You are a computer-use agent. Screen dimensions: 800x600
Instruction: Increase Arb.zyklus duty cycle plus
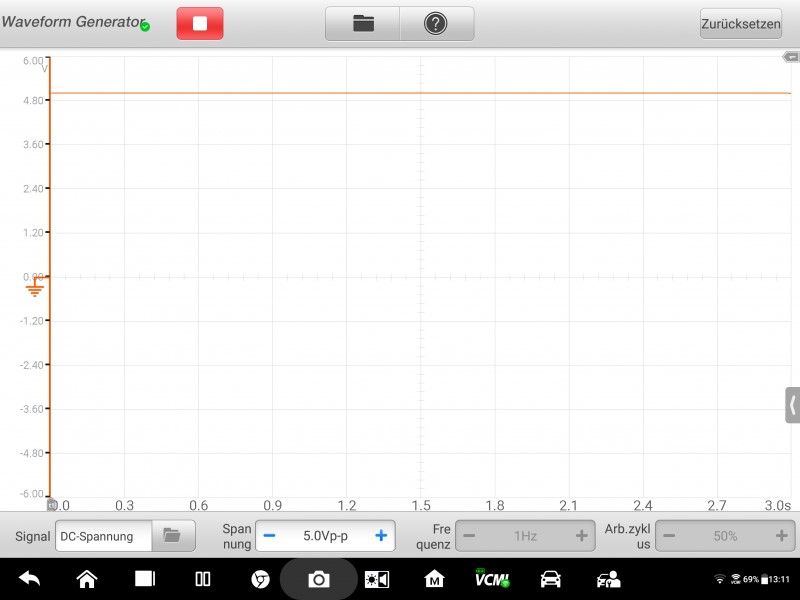[781, 536]
